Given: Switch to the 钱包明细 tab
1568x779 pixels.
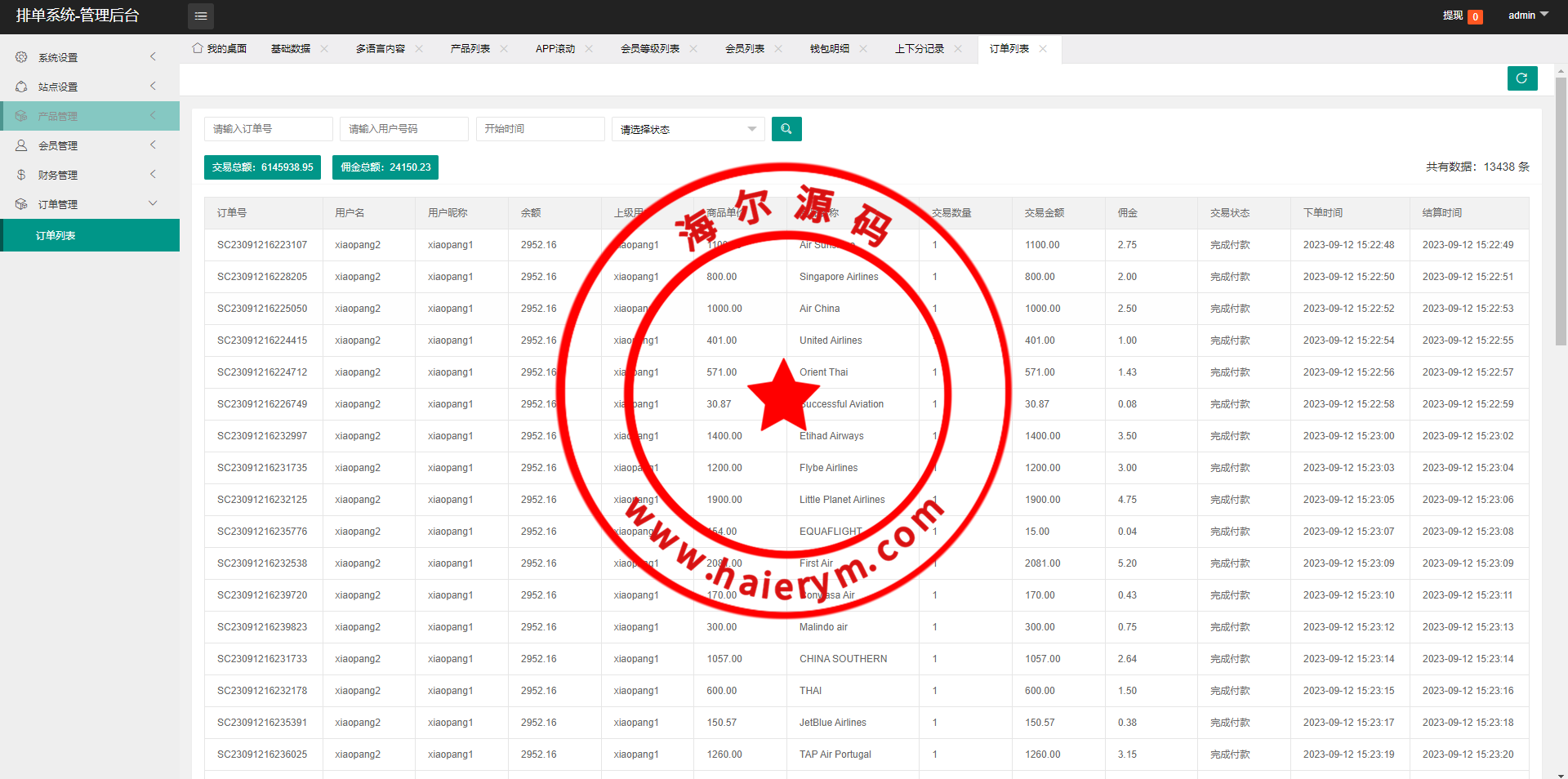Looking at the screenshot, I should (x=829, y=49).
